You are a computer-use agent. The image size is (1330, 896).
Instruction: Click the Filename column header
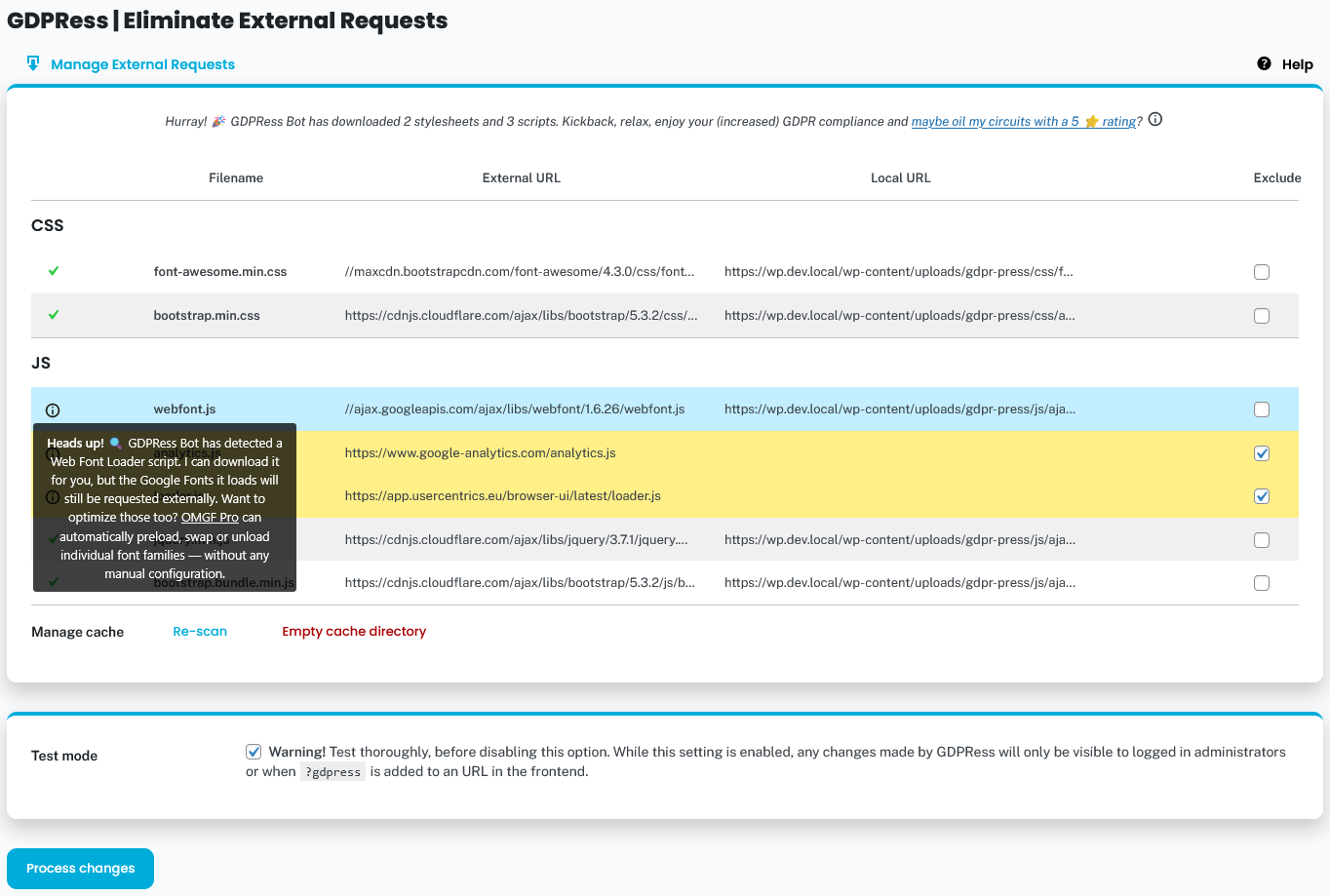[x=236, y=178]
